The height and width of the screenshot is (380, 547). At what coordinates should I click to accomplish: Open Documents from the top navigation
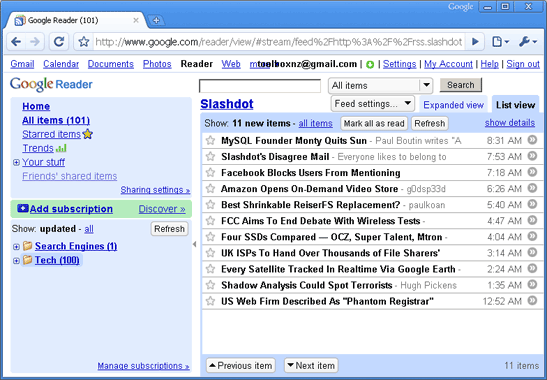click(x=111, y=64)
